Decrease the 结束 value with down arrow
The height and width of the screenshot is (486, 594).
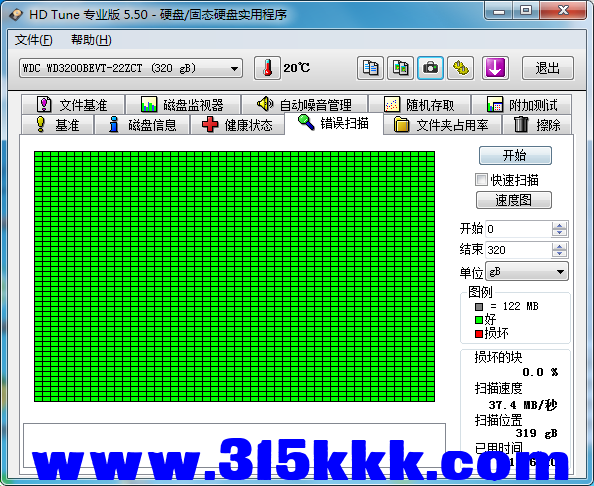click(559, 254)
